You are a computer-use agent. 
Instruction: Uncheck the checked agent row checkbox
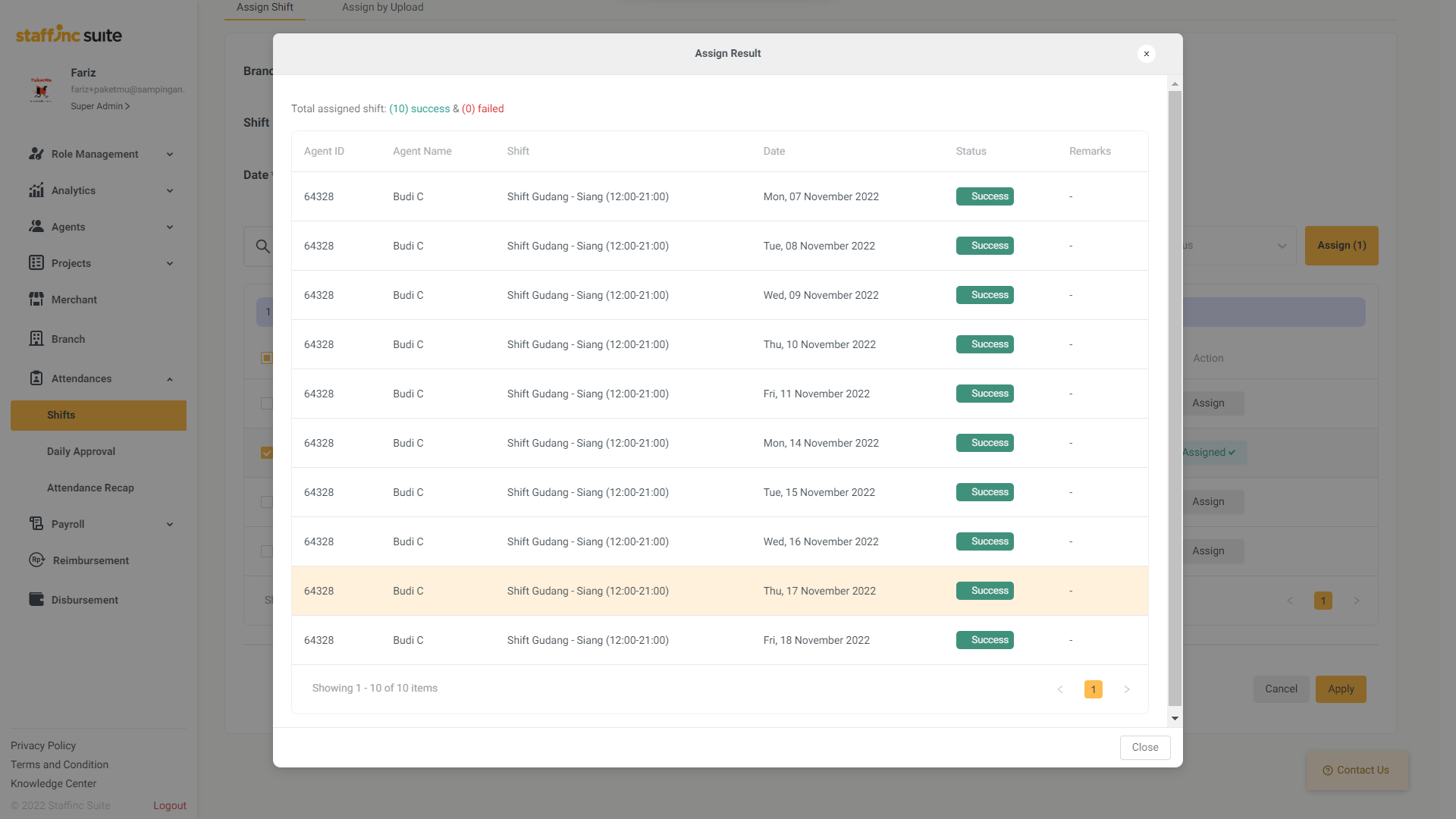click(x=266, y=453)
